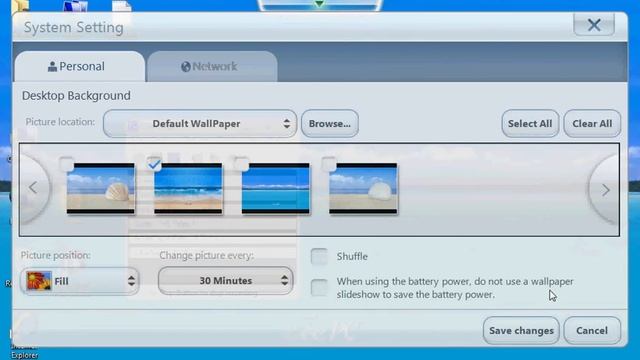Viewport: 640px width, 360px height.
Task: Check the first seashell wallpaper checkbox
Action: click(66, 164)
